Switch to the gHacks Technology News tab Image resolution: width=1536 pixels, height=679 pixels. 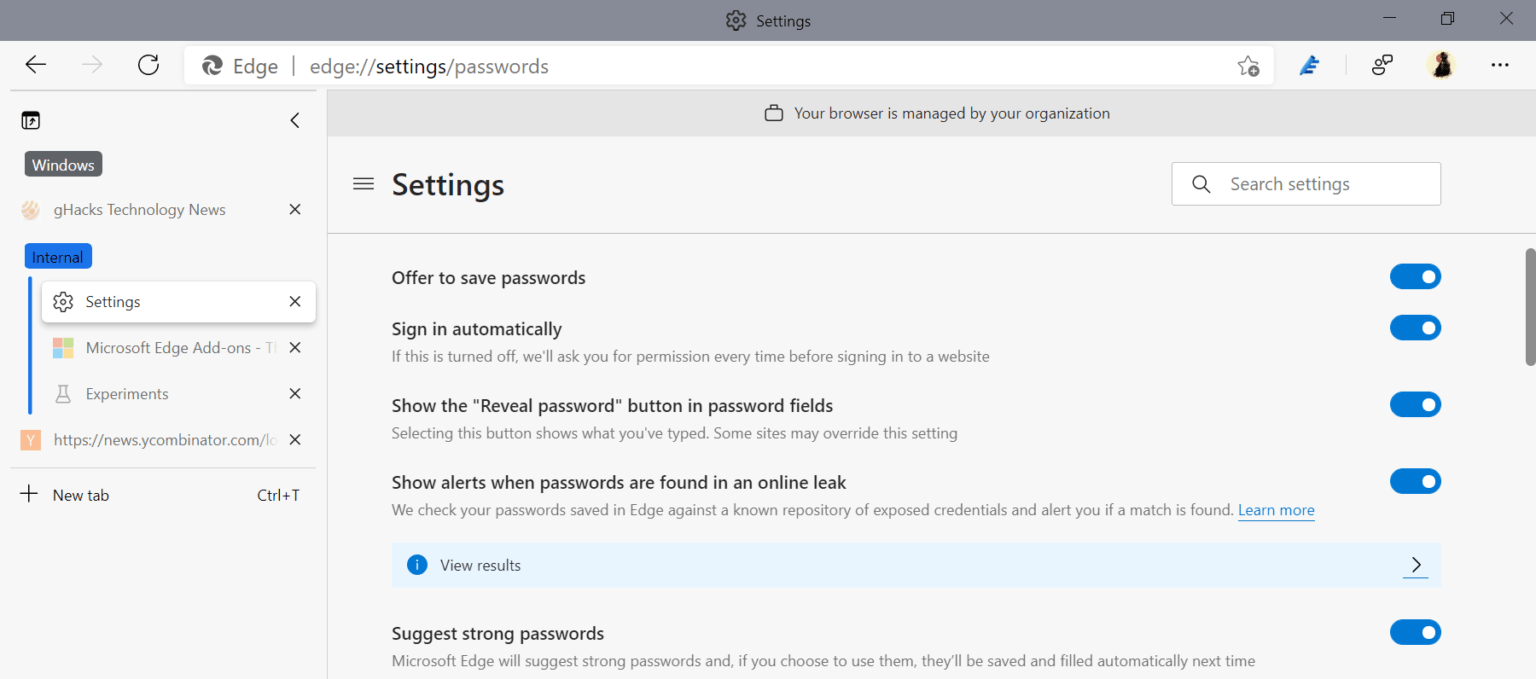pyautogui.click(x=140, y=209)
